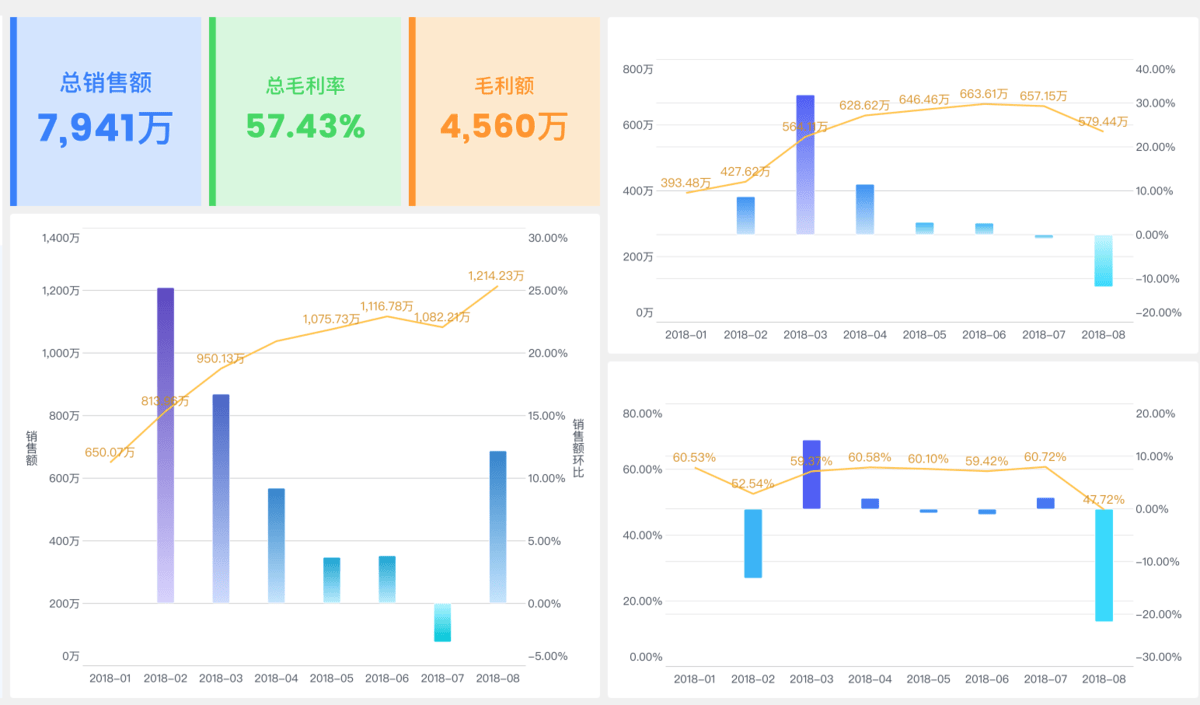The height and width of the screenshot is (705, 1200).
Task: Click the 80.00% axis value
Action: (642, 414)
